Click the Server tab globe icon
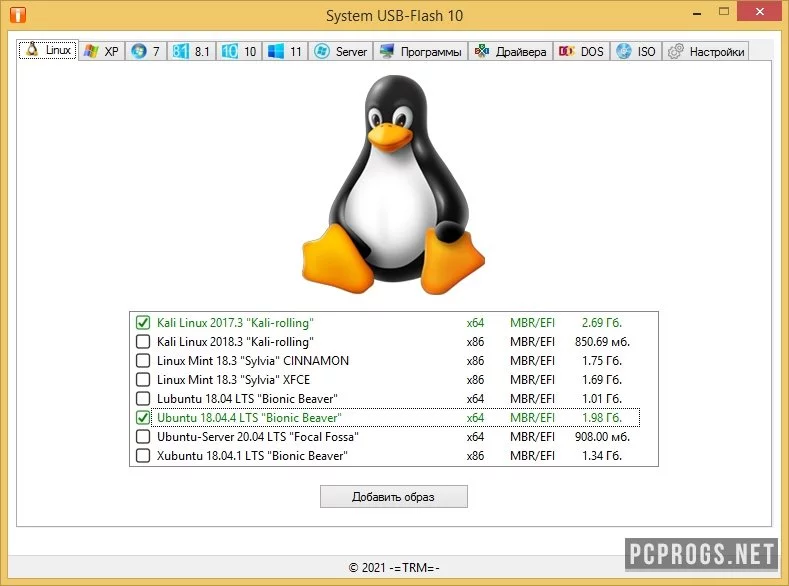The width and height of the screenshot is (789, 586). pos(322,51)
